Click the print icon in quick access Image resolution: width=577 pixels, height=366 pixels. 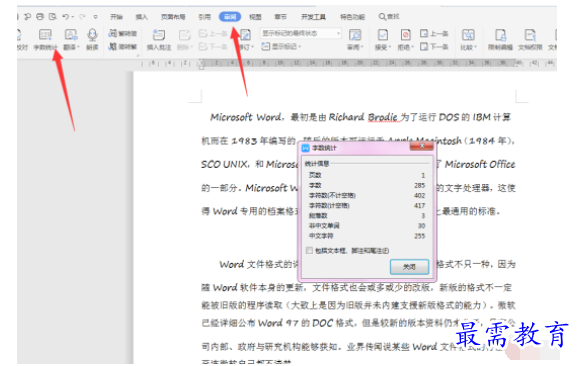pos(40,17)
